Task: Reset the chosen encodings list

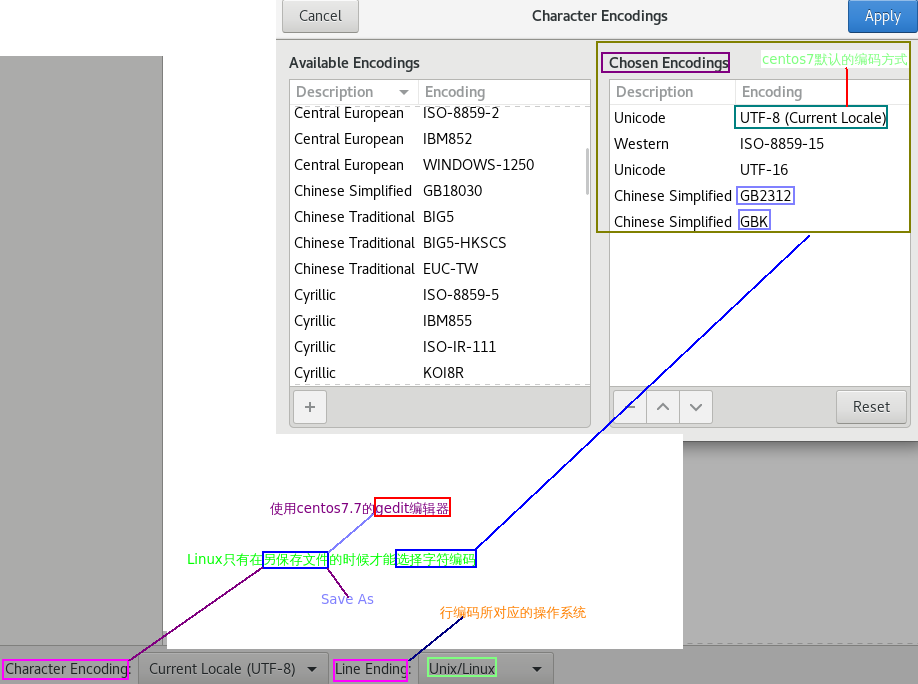Action: pyautogui.click(x=871, y=406)
